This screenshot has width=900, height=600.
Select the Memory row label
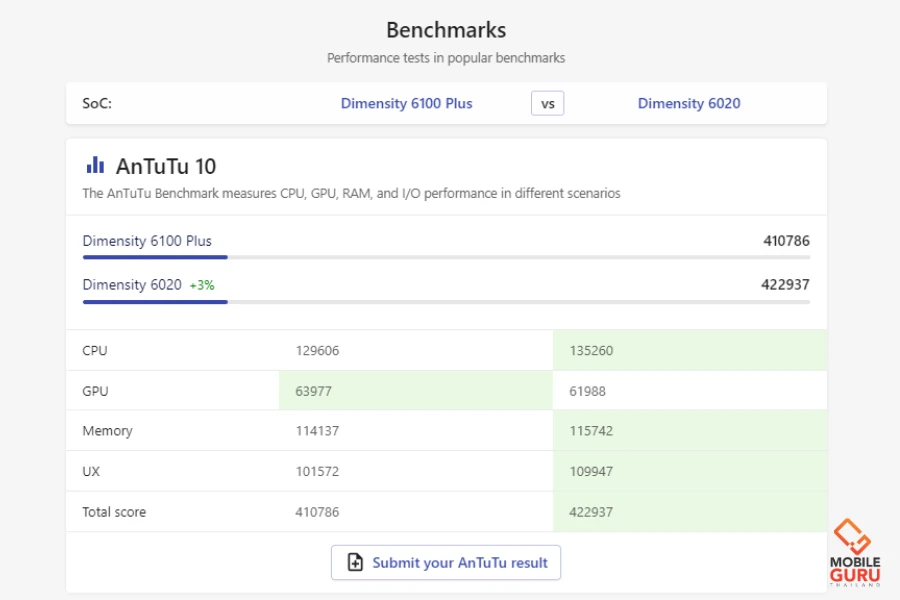pos(107,431)
